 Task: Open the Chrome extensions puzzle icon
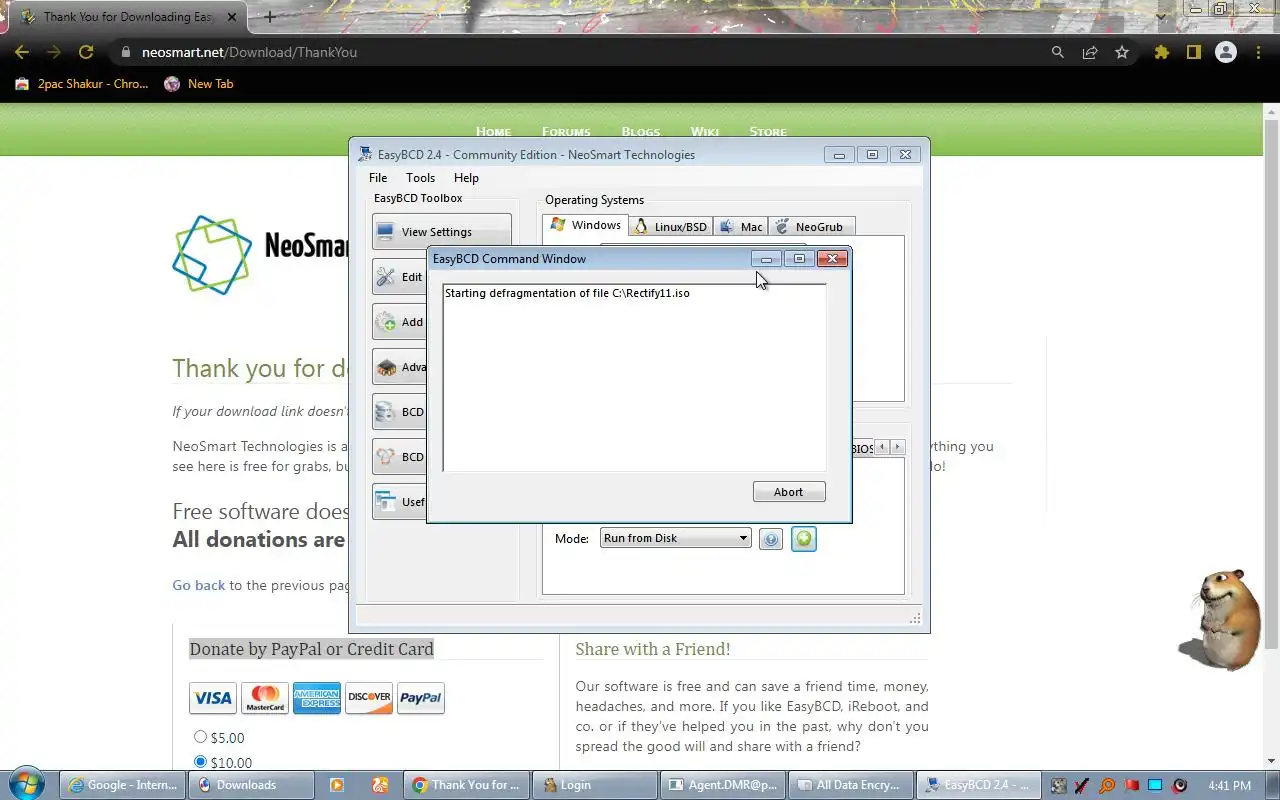coord(1161,52)
